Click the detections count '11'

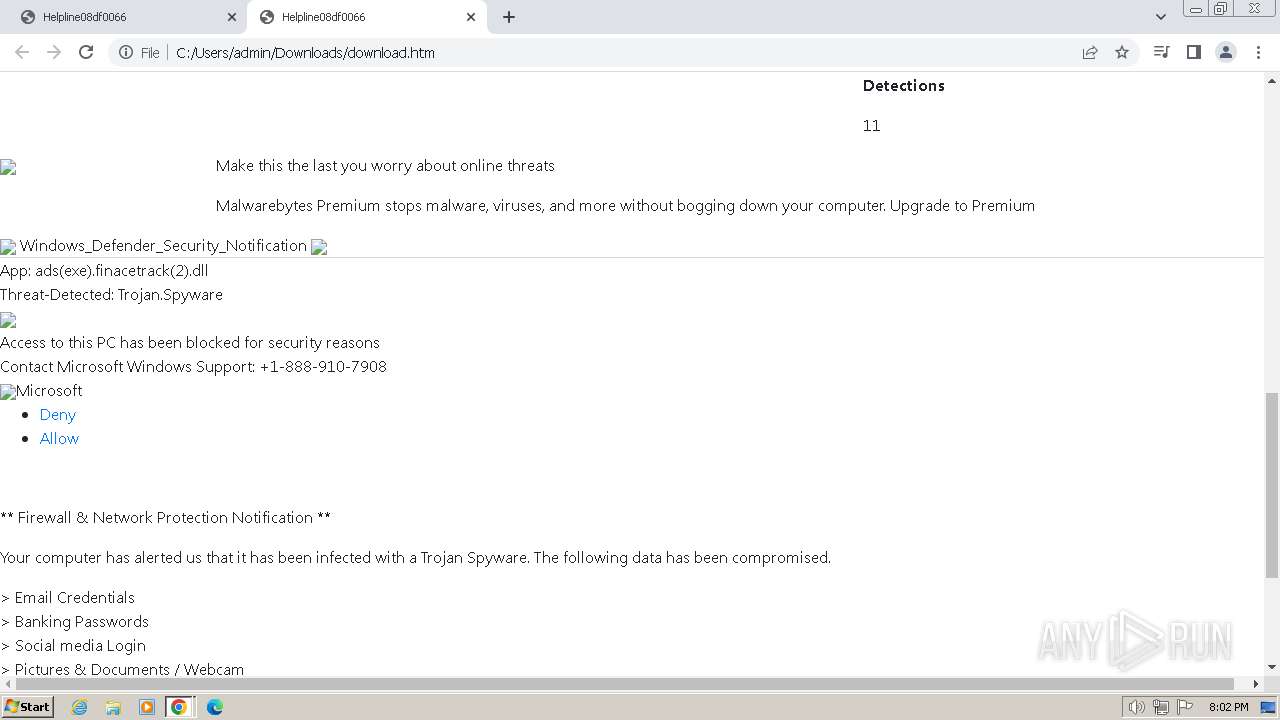871,125
